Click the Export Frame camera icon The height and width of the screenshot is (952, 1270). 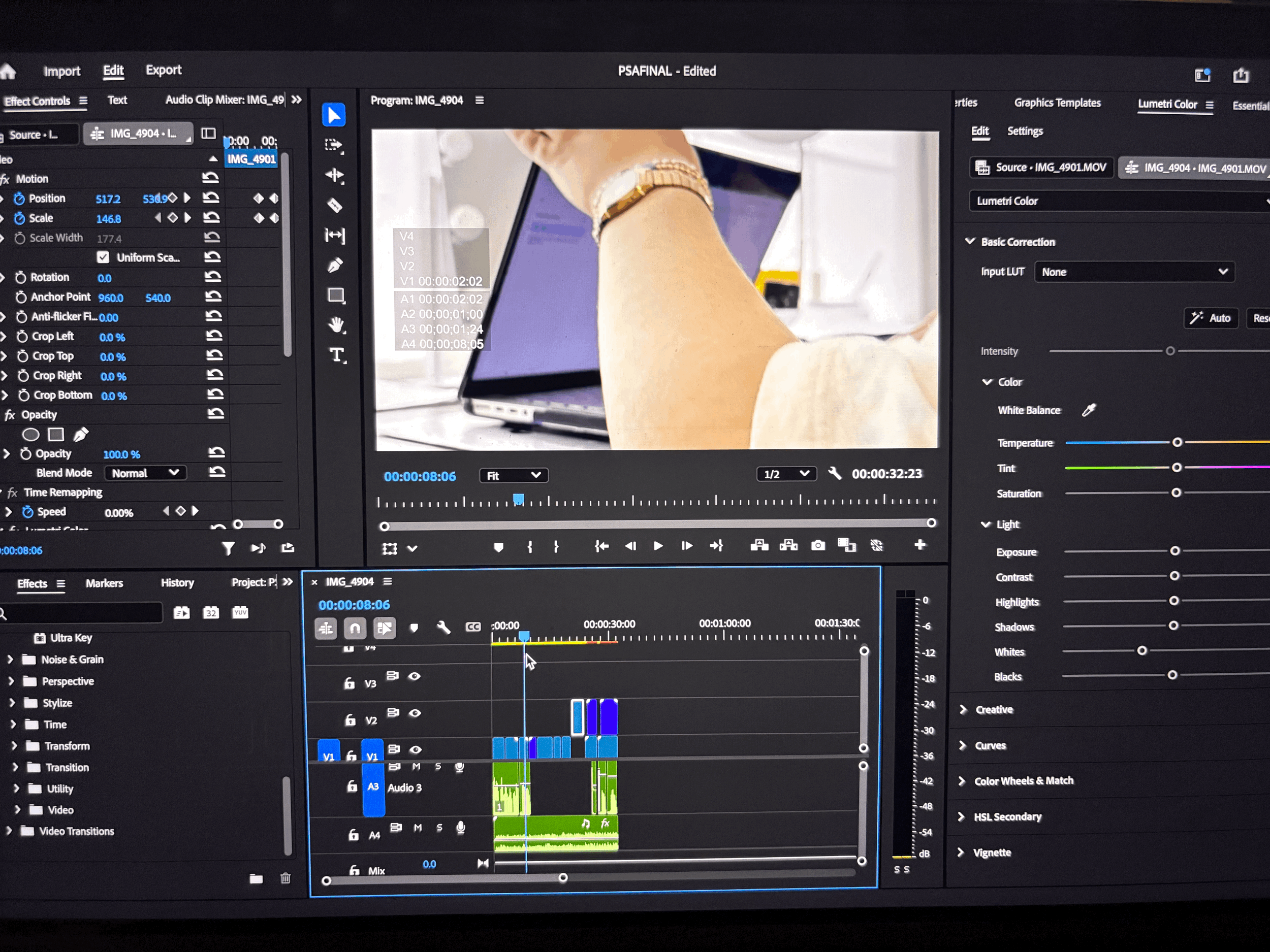click(817, 545)
